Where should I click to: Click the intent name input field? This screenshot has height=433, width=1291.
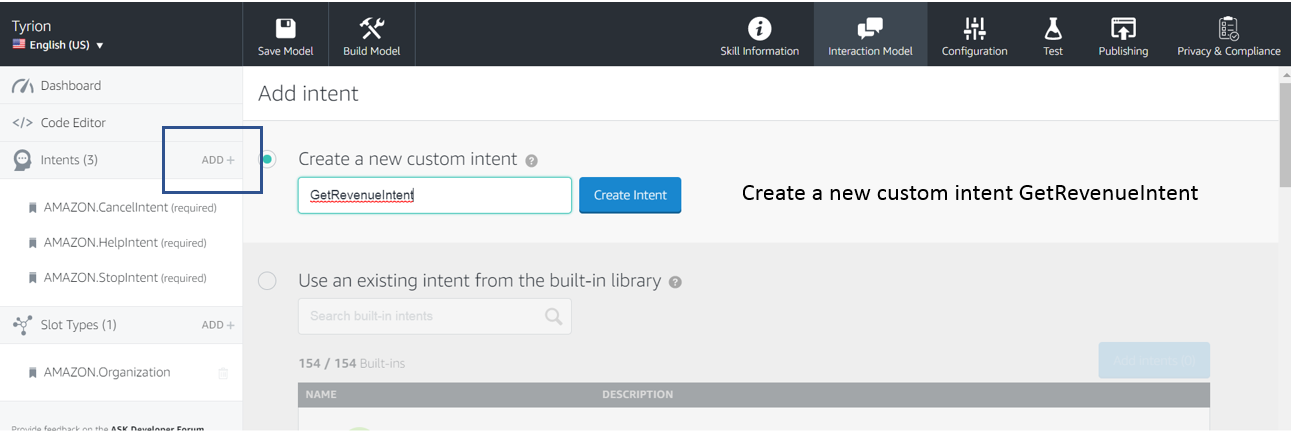[x=435, y=195]
